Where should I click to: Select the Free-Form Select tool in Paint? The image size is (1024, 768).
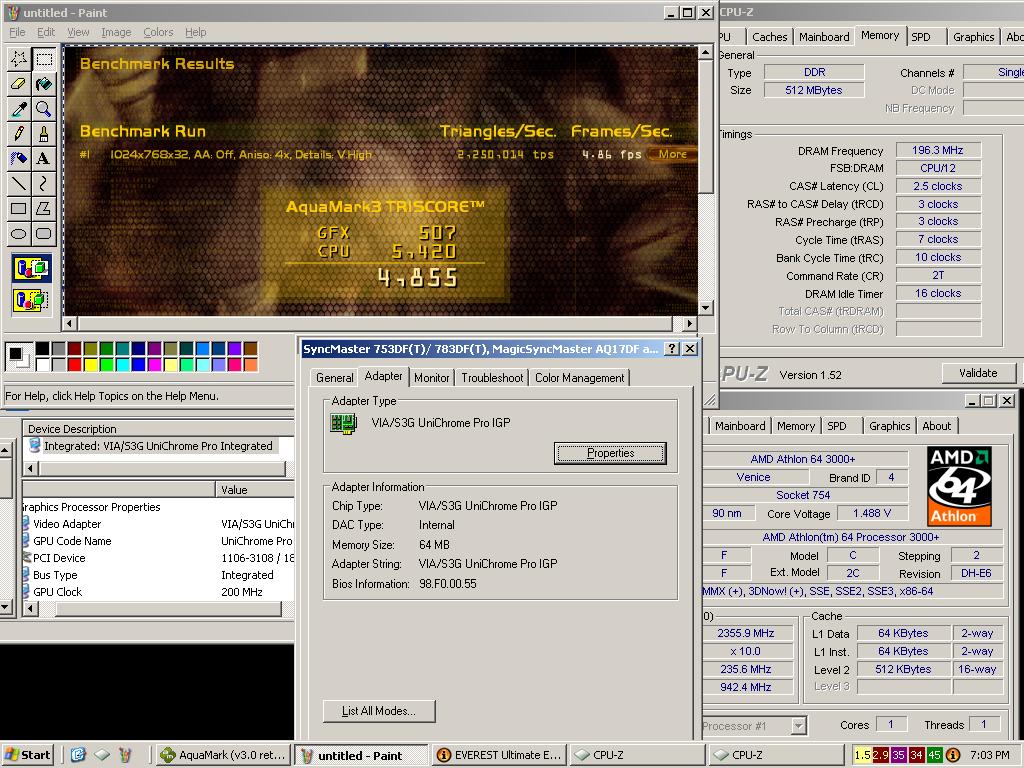click(18, 59)
